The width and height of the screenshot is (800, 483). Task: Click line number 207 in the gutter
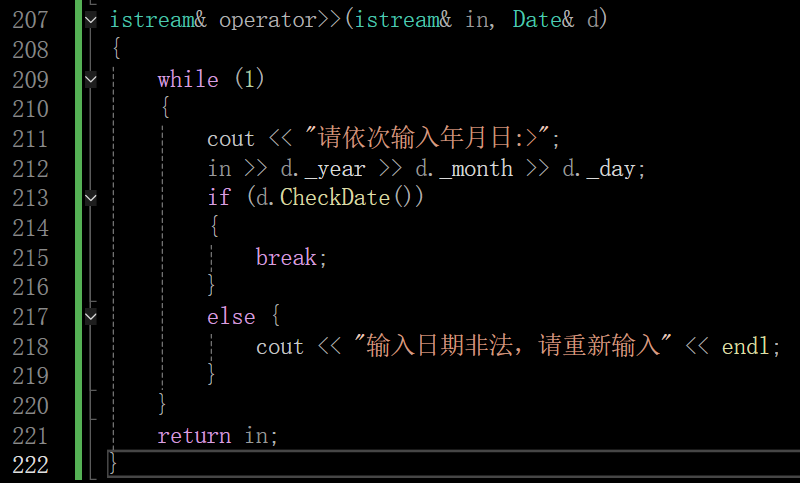[30, 20]
